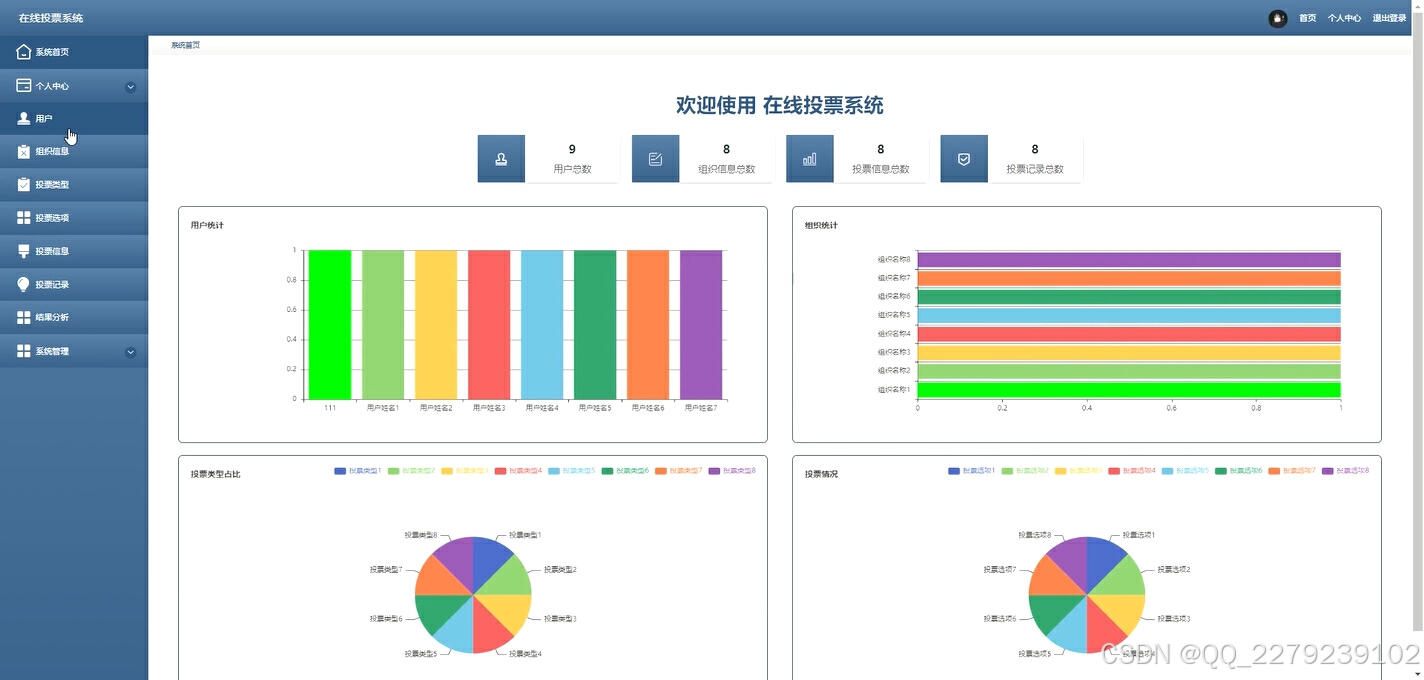
Task: Select the 用户 user icon in the sidebar
Action: 23,118
